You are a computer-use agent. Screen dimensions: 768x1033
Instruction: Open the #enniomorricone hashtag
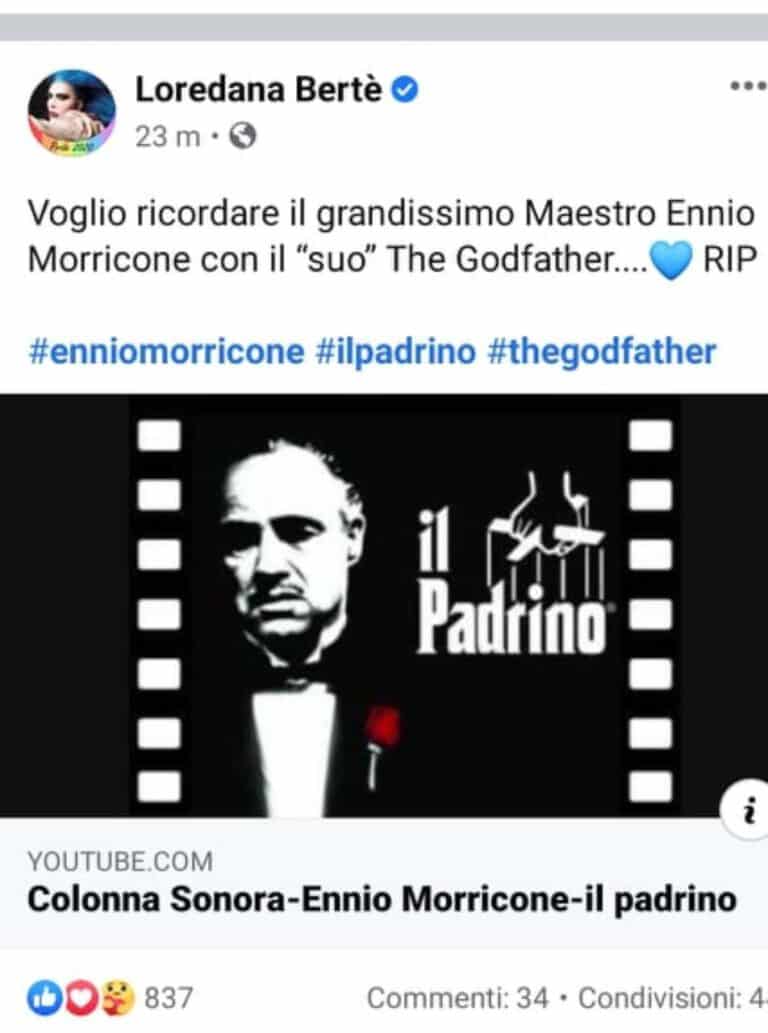[166, 352]
